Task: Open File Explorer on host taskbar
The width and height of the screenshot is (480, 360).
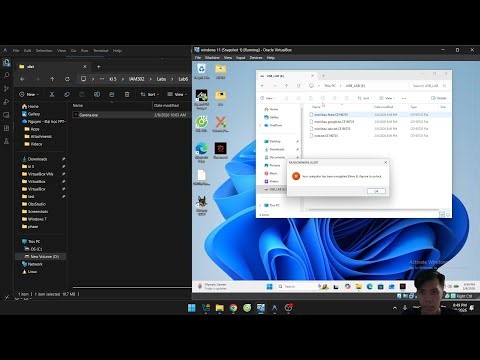Action: (219, 308)
